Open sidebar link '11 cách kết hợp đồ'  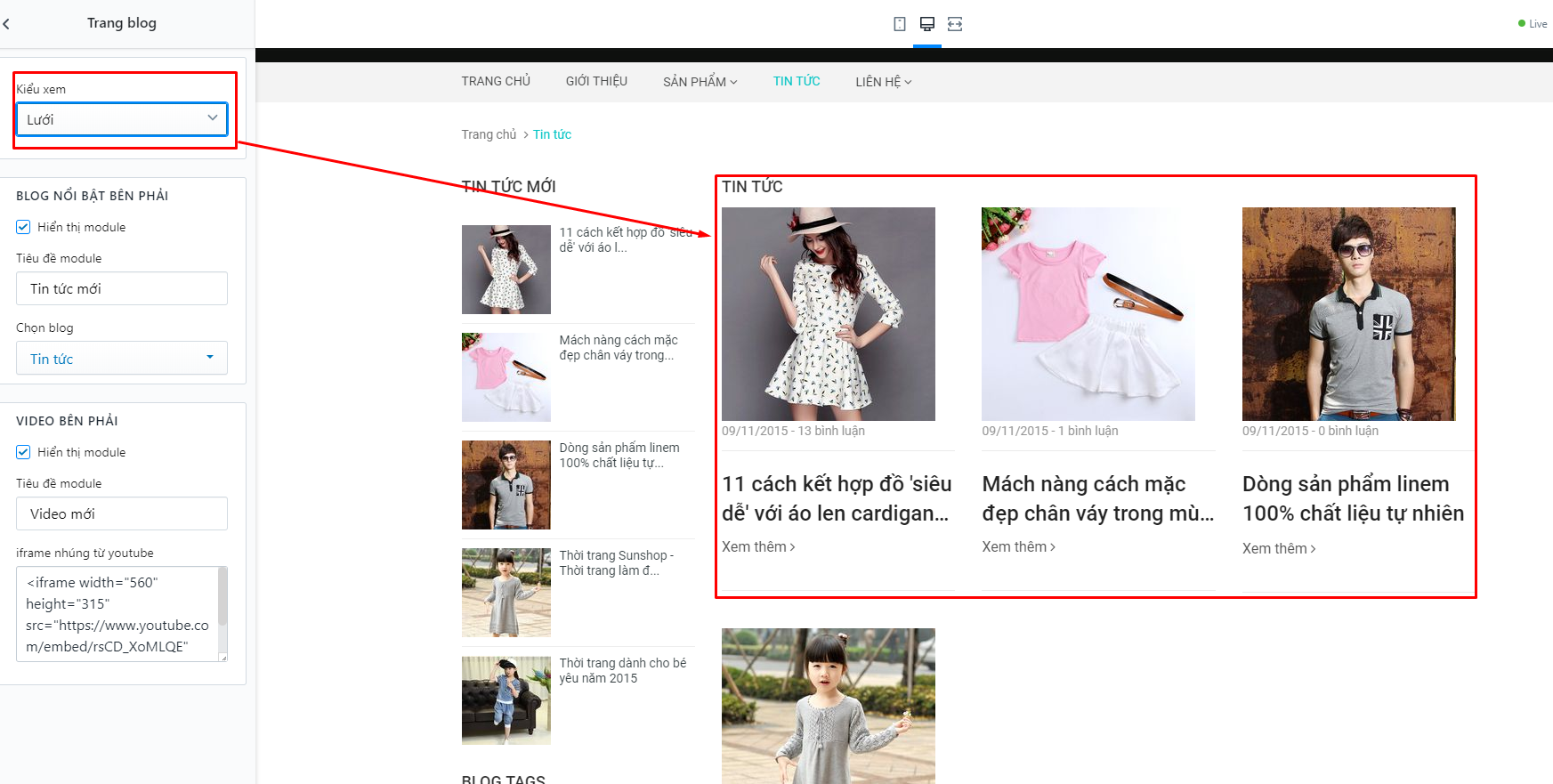[626, 239]
